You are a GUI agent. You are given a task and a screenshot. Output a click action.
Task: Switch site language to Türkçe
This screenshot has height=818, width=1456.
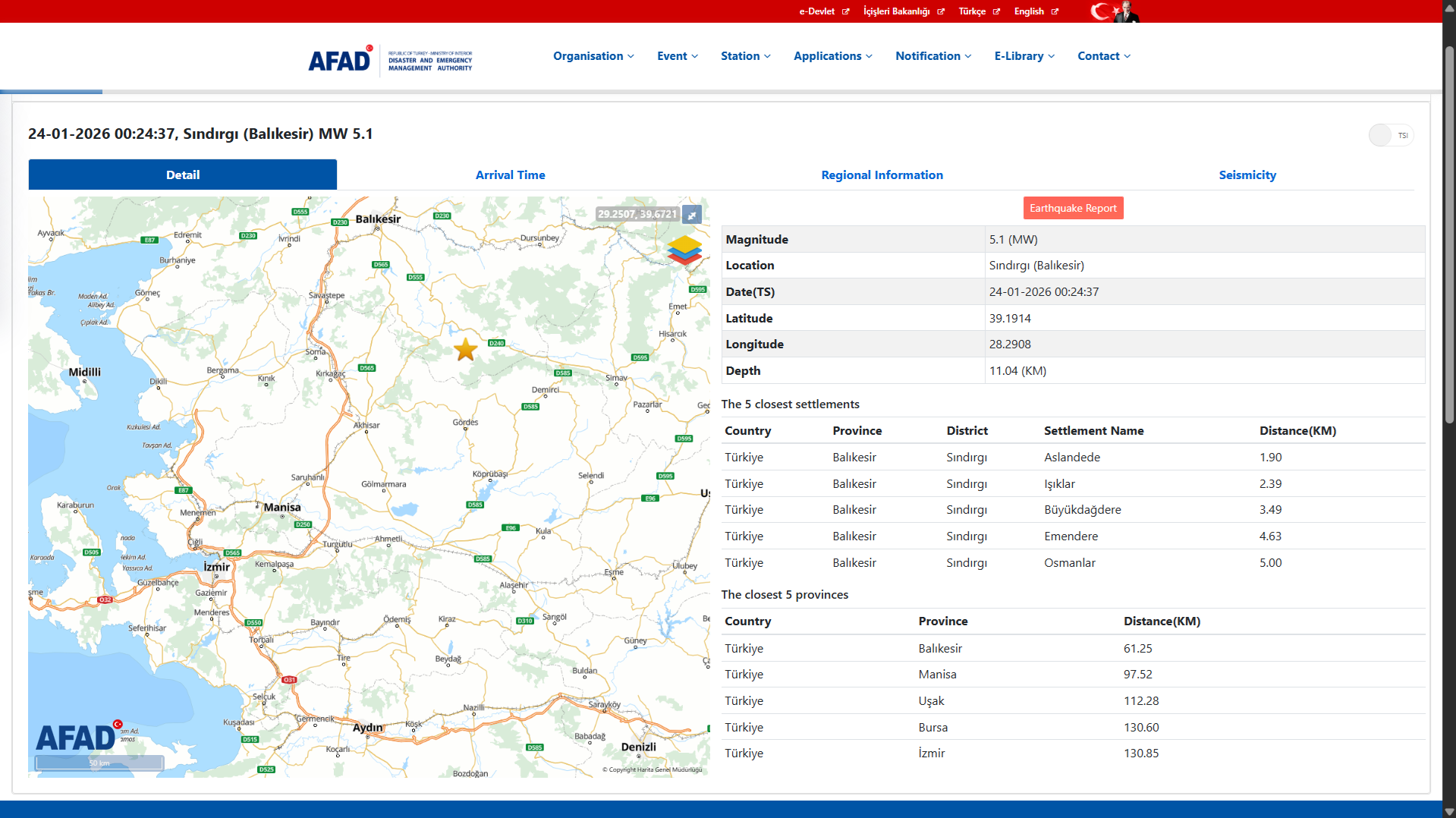click(972, 11)
